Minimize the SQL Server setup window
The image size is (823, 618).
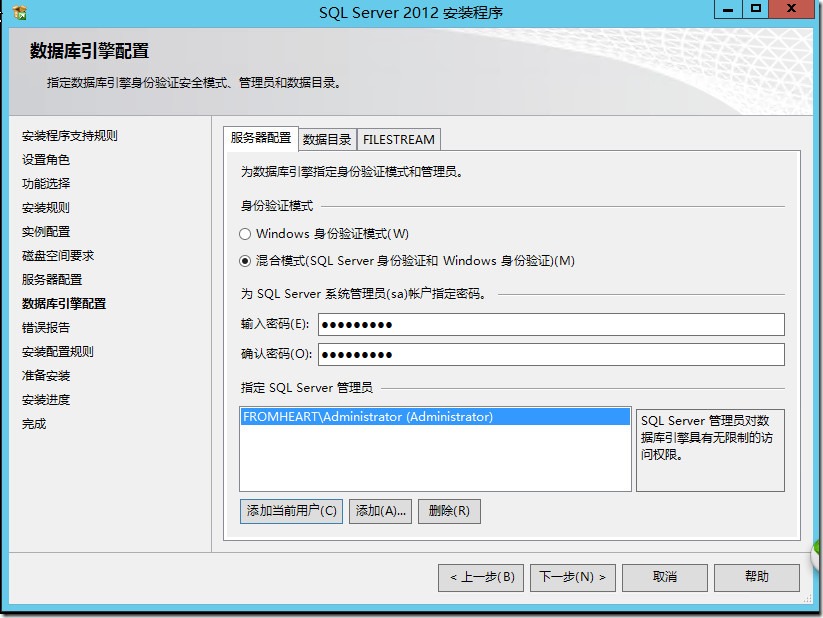(x=728, y=9)
